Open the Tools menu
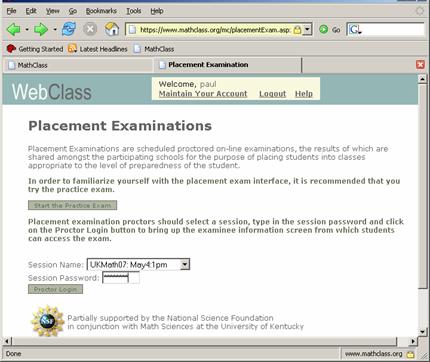 coord(134,11)
